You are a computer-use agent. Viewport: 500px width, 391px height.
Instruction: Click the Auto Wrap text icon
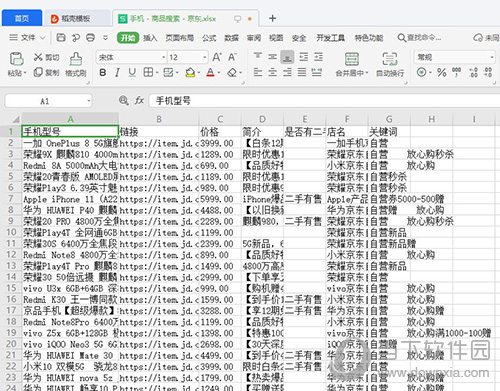click(x=389, y=59)
